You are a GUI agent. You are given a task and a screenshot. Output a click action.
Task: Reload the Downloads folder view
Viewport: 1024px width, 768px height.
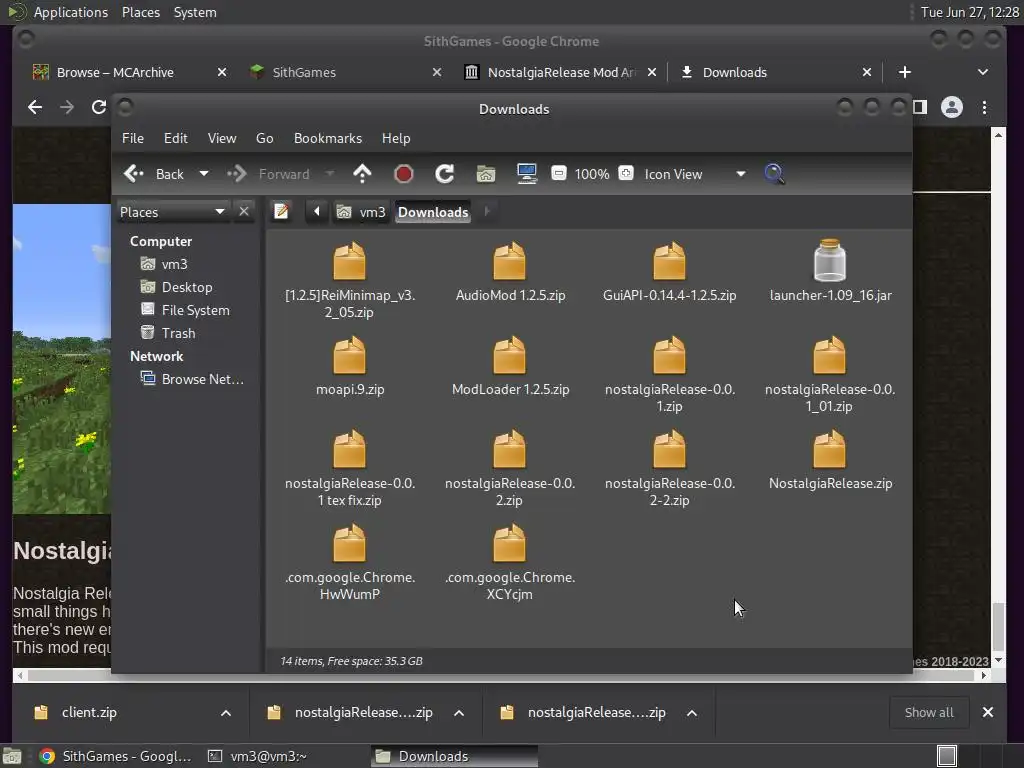point(445,174)
